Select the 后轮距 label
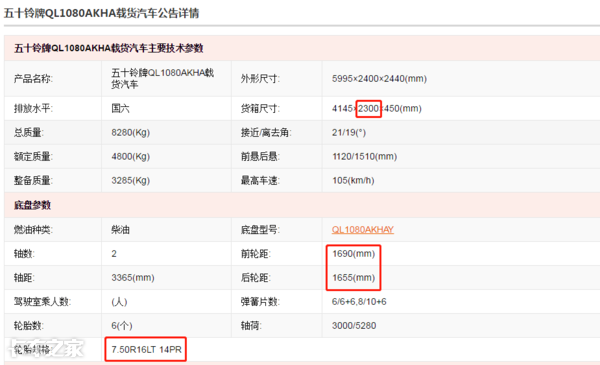This screenshot has height=365, width=600. tap(256, 278)
